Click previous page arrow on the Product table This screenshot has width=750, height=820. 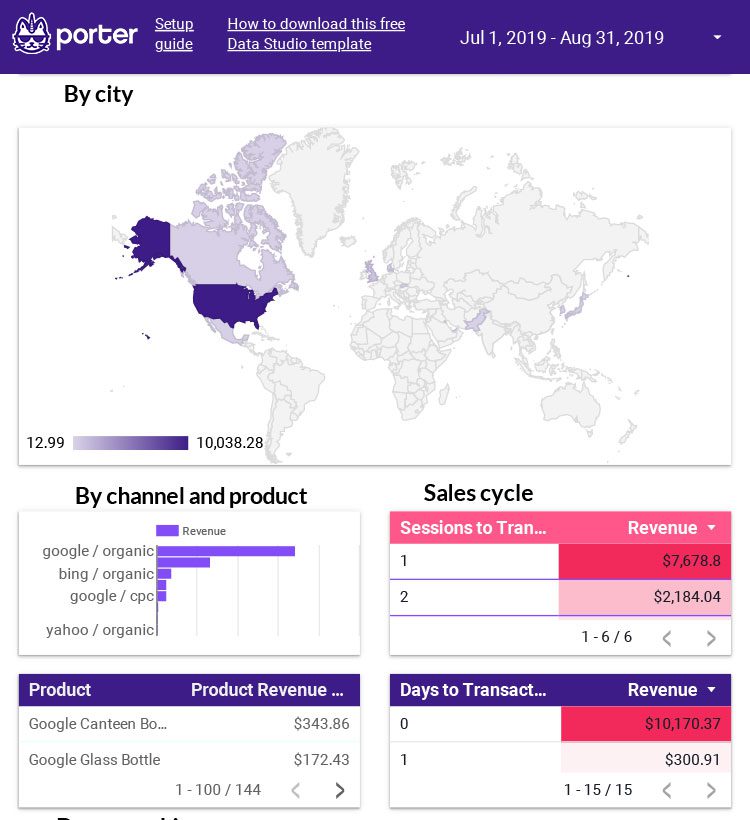(296, 790)
